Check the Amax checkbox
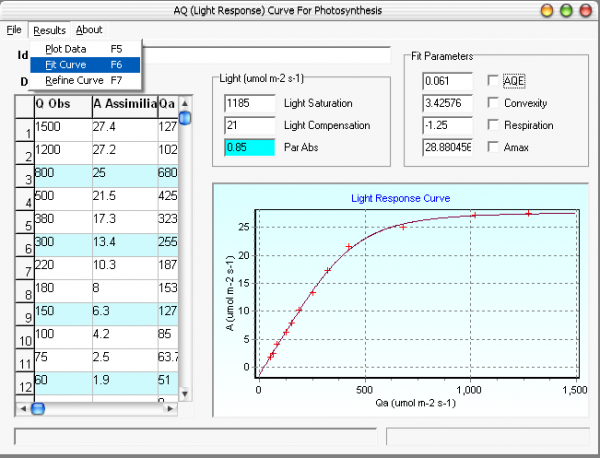Viewport: 600px width, 458px height. (x=493, y=147)
